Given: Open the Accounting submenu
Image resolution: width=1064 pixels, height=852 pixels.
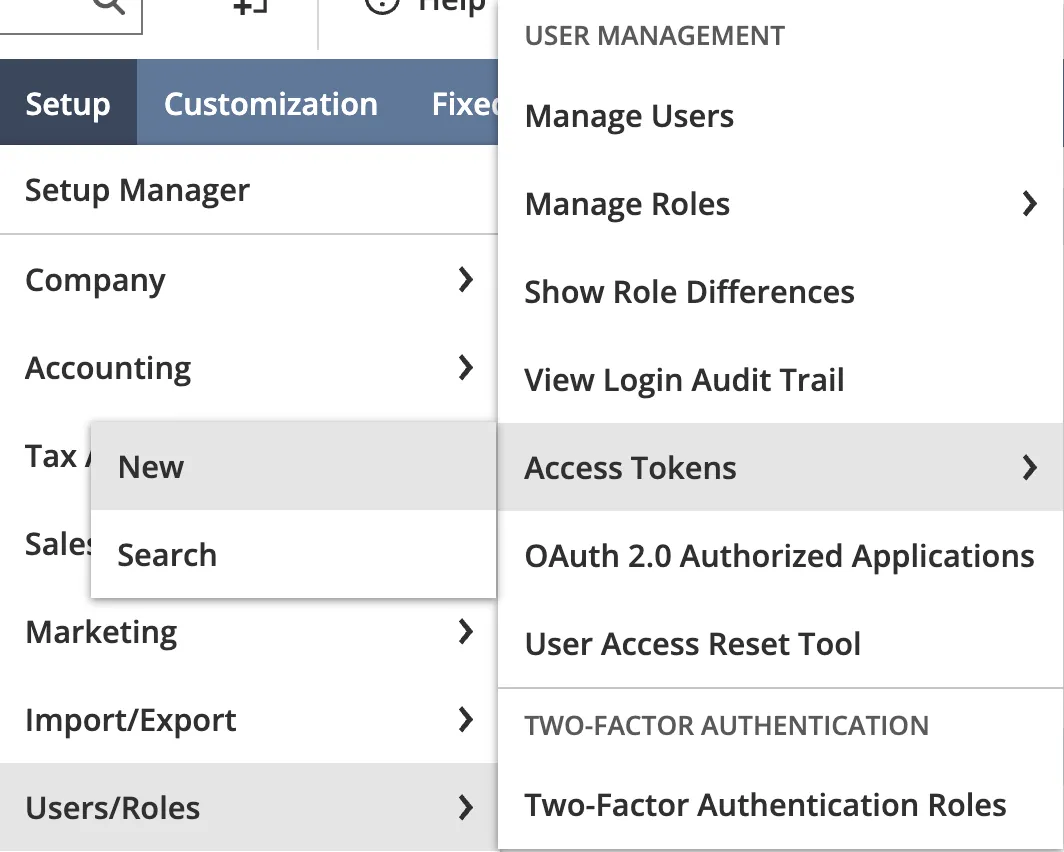Looking at the screenshot, I should coord(248,368).
